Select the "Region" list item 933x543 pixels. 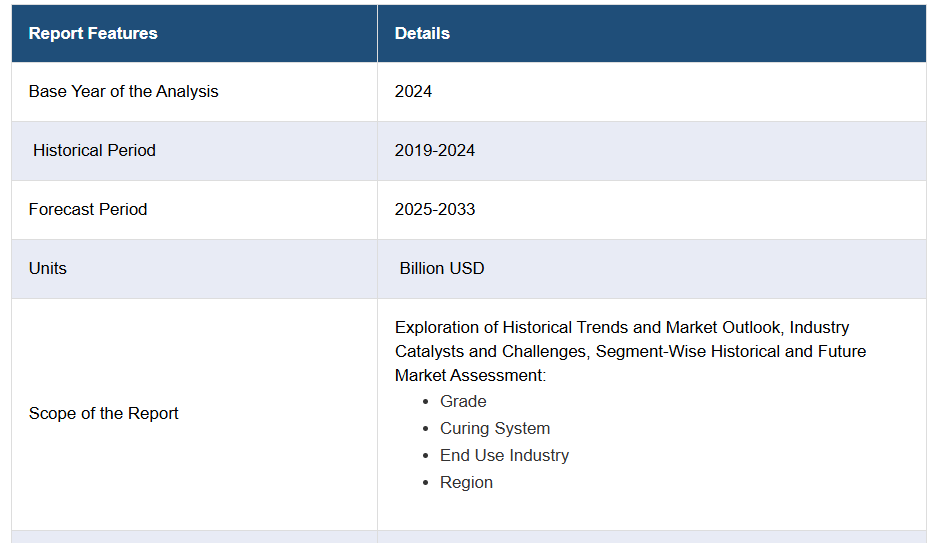(466, 482)
